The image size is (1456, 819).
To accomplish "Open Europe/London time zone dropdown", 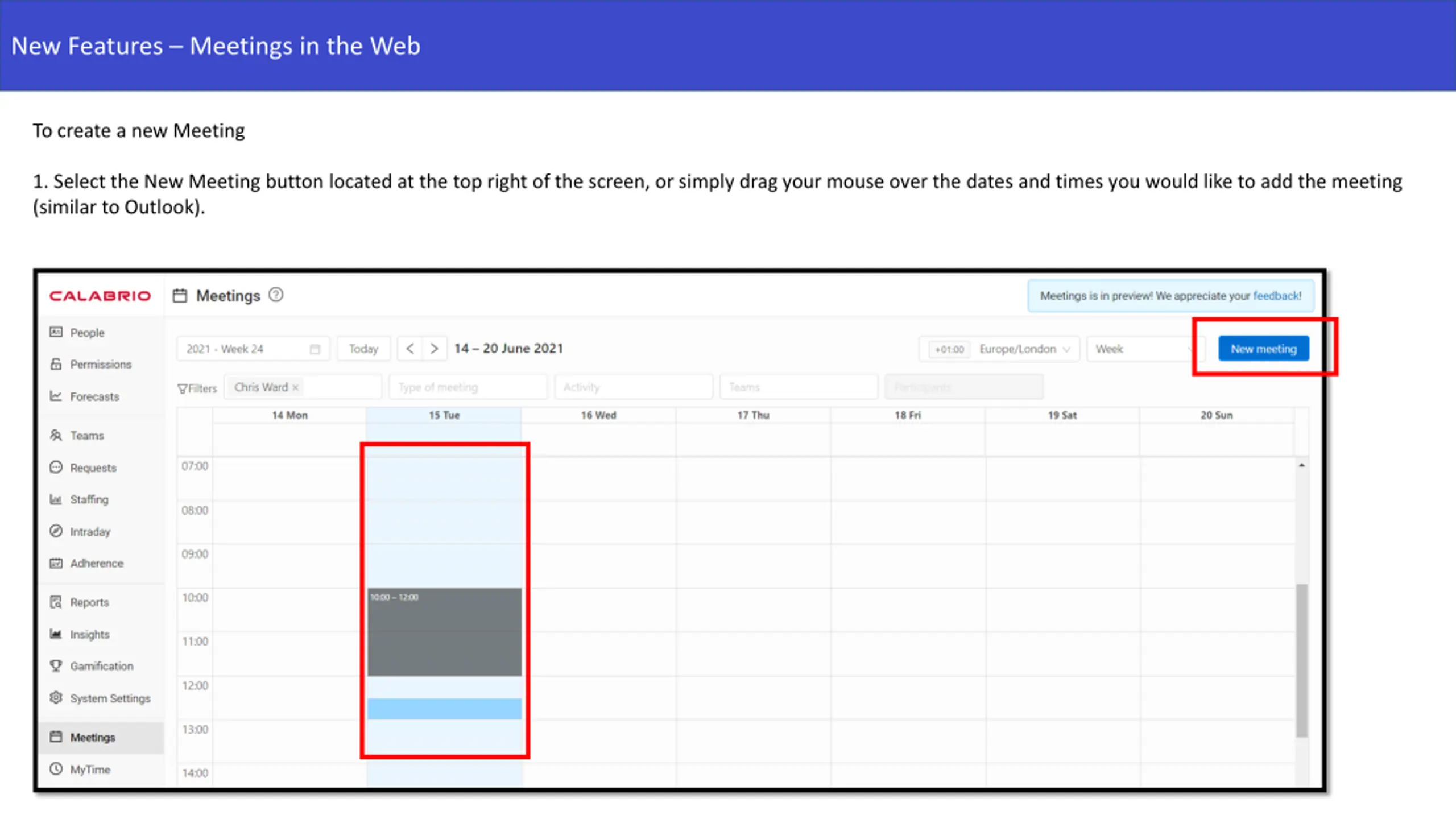I will click(x=999, y=349).
